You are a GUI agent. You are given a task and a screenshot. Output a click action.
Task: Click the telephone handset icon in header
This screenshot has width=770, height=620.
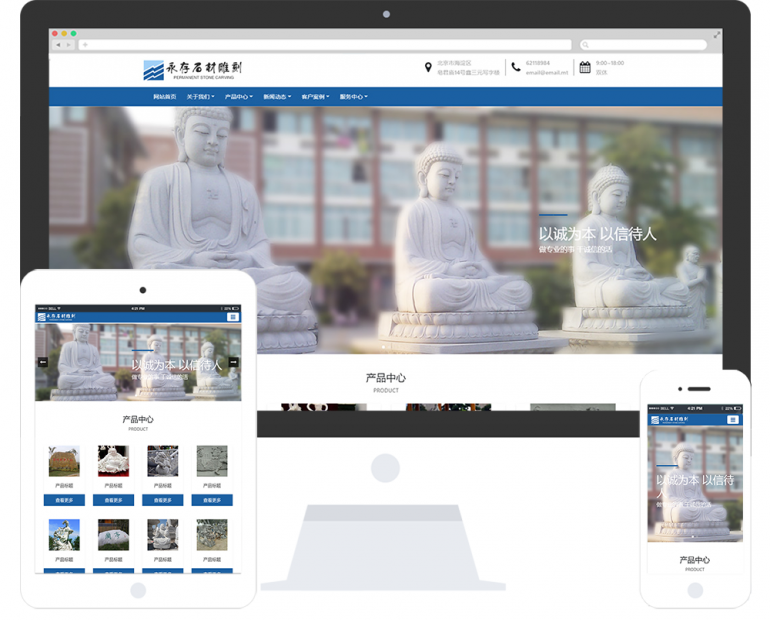click(516, 67)
